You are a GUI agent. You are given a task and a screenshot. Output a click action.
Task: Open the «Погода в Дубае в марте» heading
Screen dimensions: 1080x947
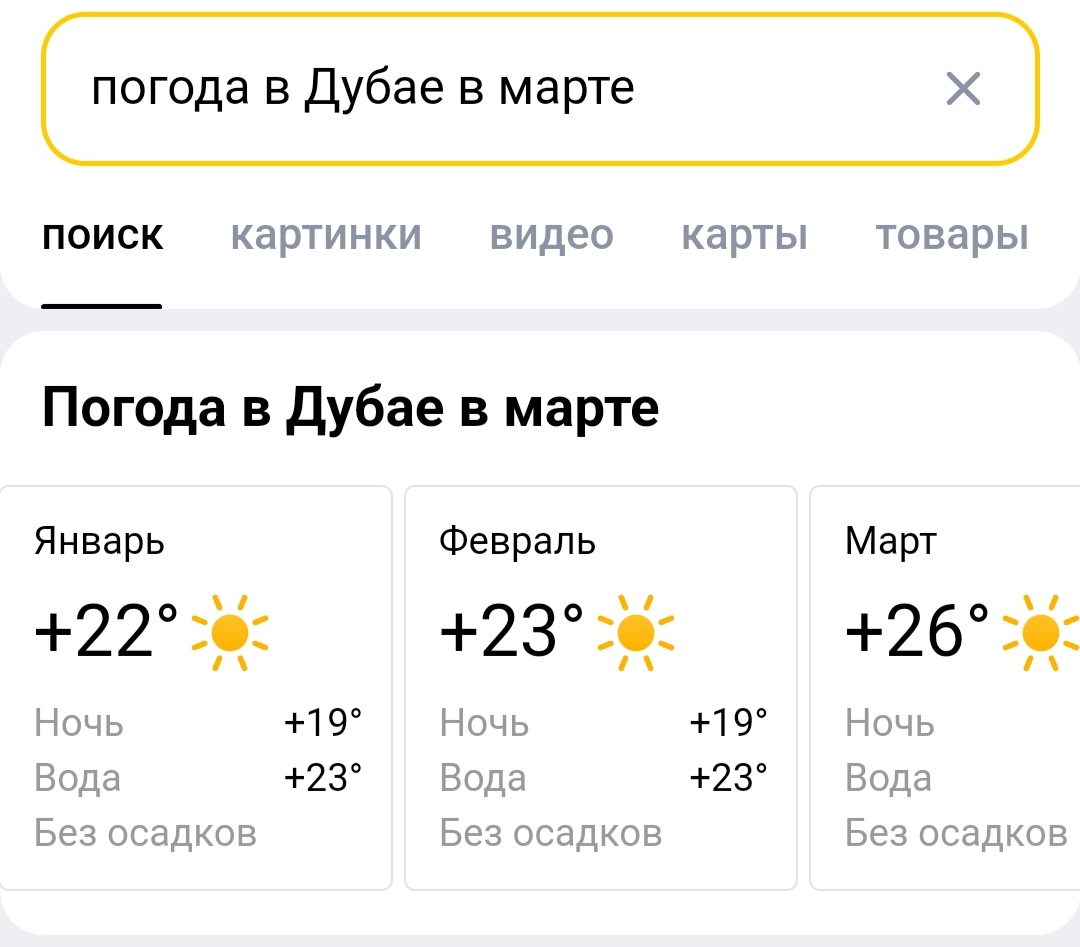coord(350,408)
